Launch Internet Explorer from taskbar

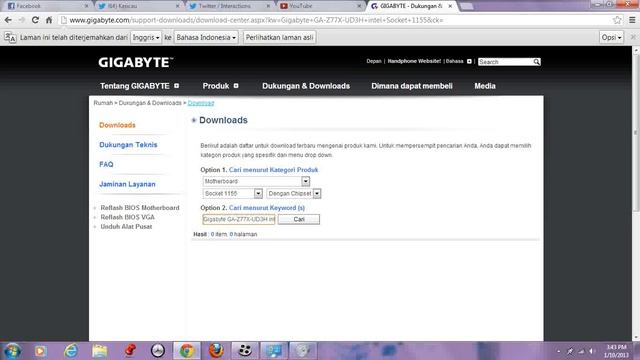pyautogui.click(x=71, y=351)
